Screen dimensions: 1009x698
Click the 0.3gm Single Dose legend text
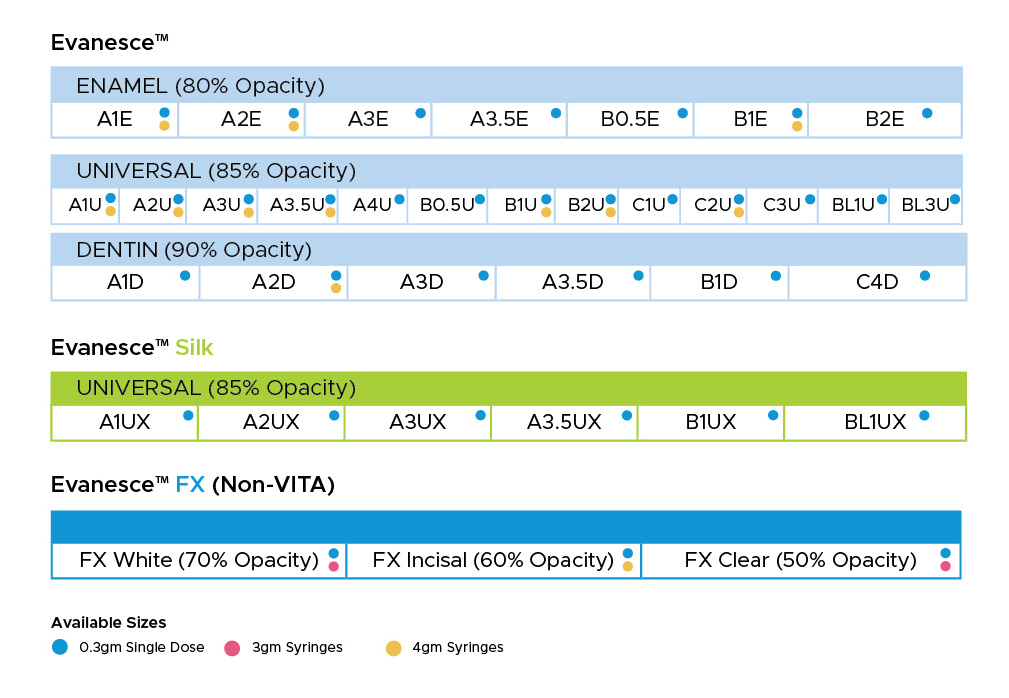point(142,647)
